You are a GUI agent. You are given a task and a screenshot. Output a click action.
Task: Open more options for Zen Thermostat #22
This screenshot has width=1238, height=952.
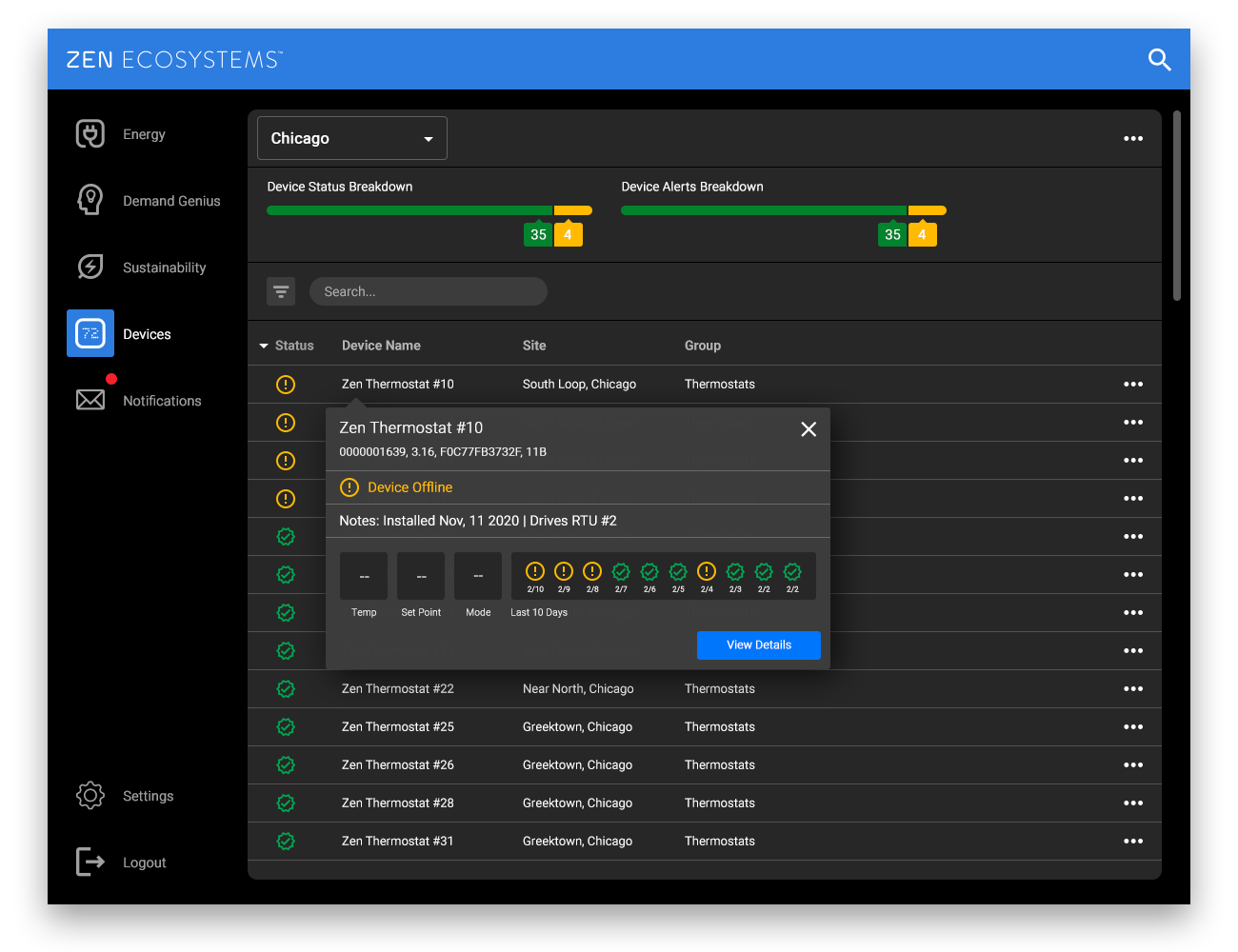pos(1133,689)
